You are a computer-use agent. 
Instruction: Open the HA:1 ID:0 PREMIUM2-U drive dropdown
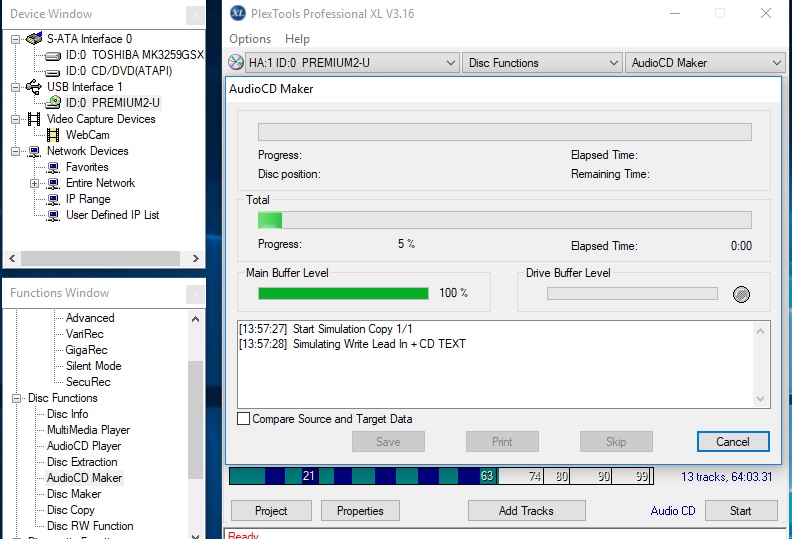click(x=352, y=63)
